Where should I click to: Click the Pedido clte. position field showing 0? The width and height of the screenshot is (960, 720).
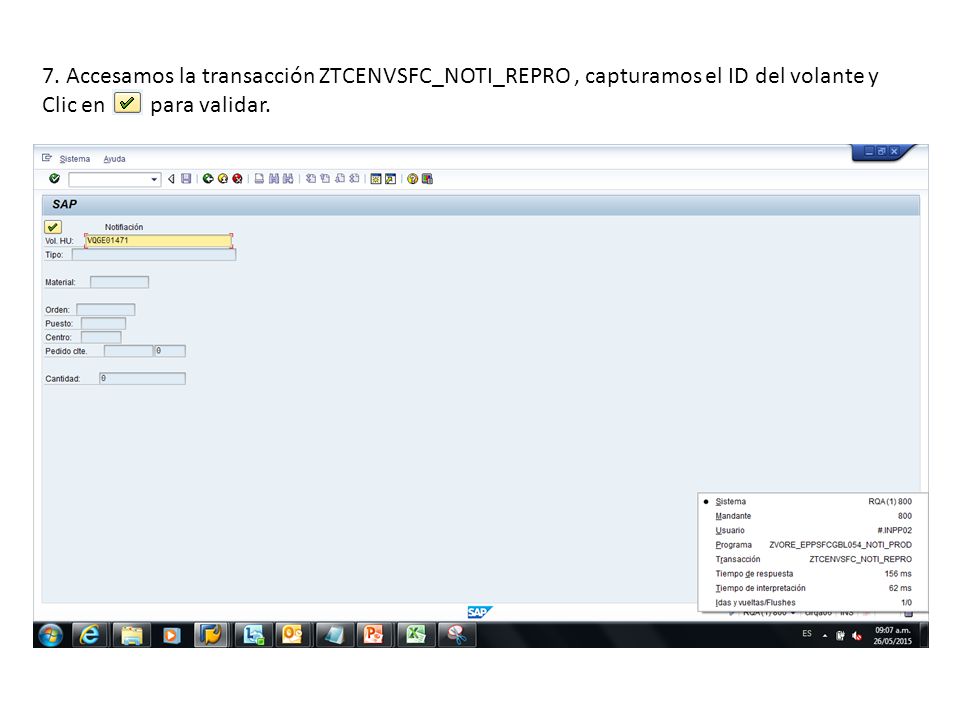[x=170, y=351]
